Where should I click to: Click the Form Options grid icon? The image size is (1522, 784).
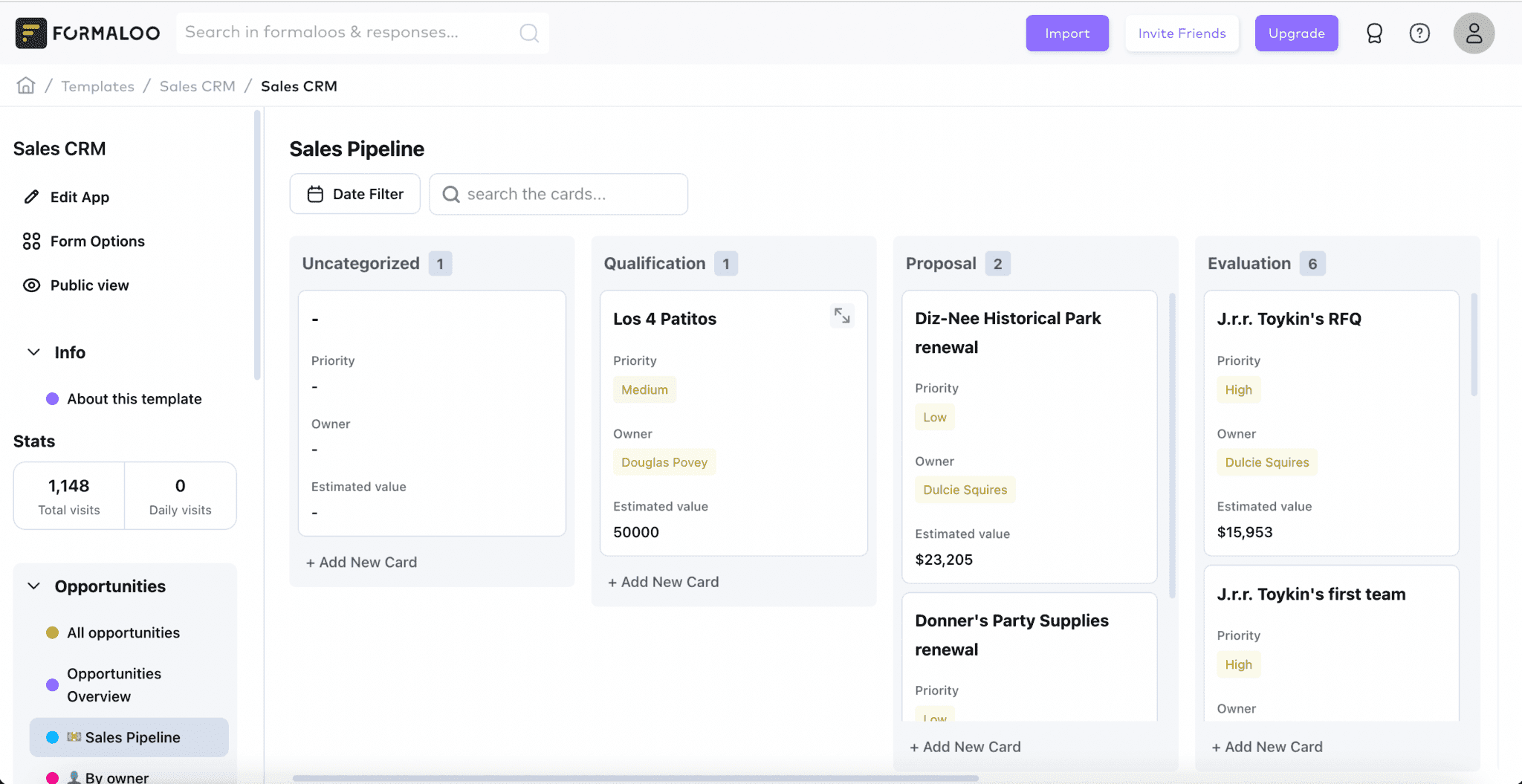click(x=31, y=242)
